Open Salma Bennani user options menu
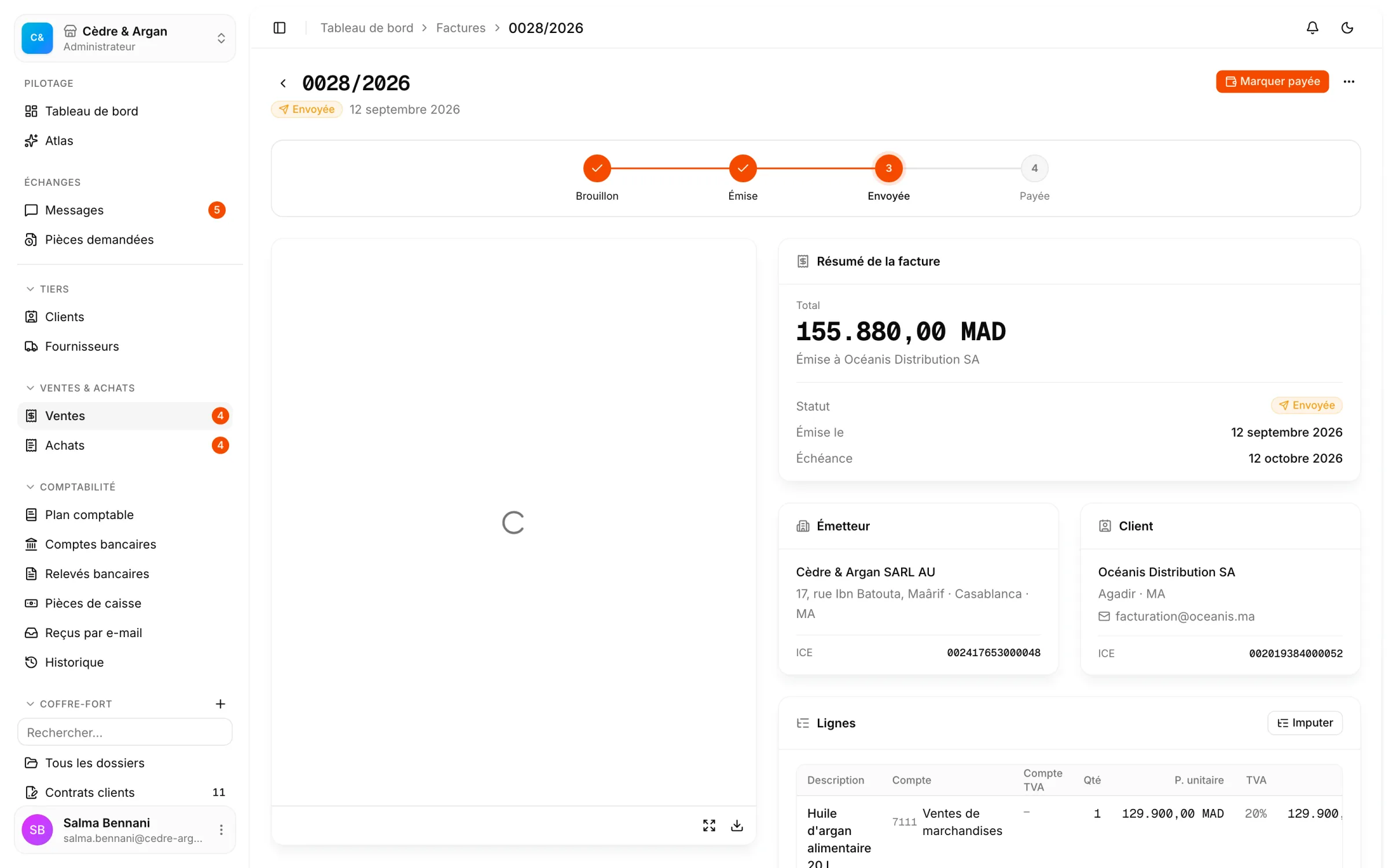1389x868 pixels. [x=221, y=830]
